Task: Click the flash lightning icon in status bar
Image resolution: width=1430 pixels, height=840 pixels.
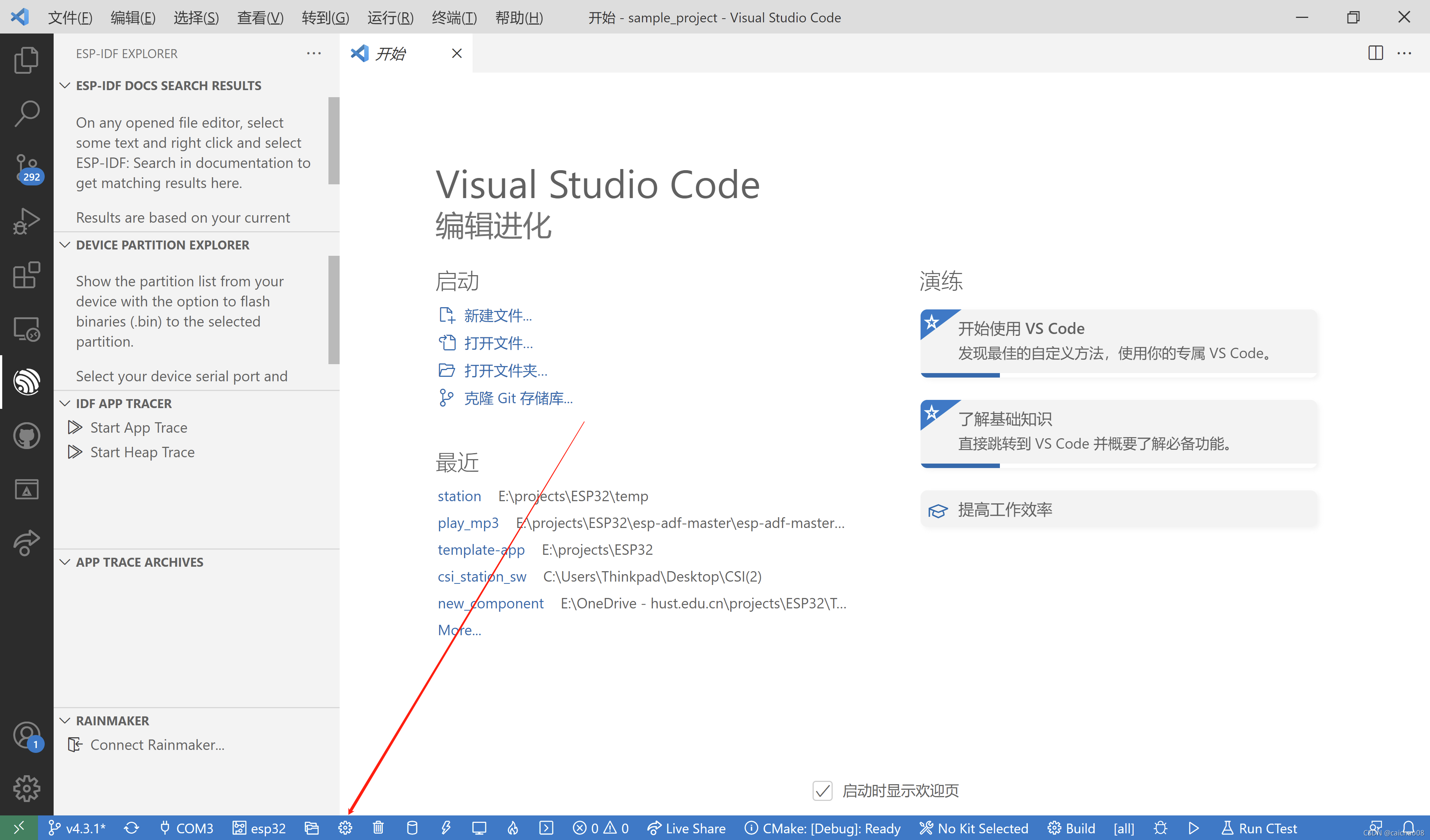Action: tap(446, 828)
